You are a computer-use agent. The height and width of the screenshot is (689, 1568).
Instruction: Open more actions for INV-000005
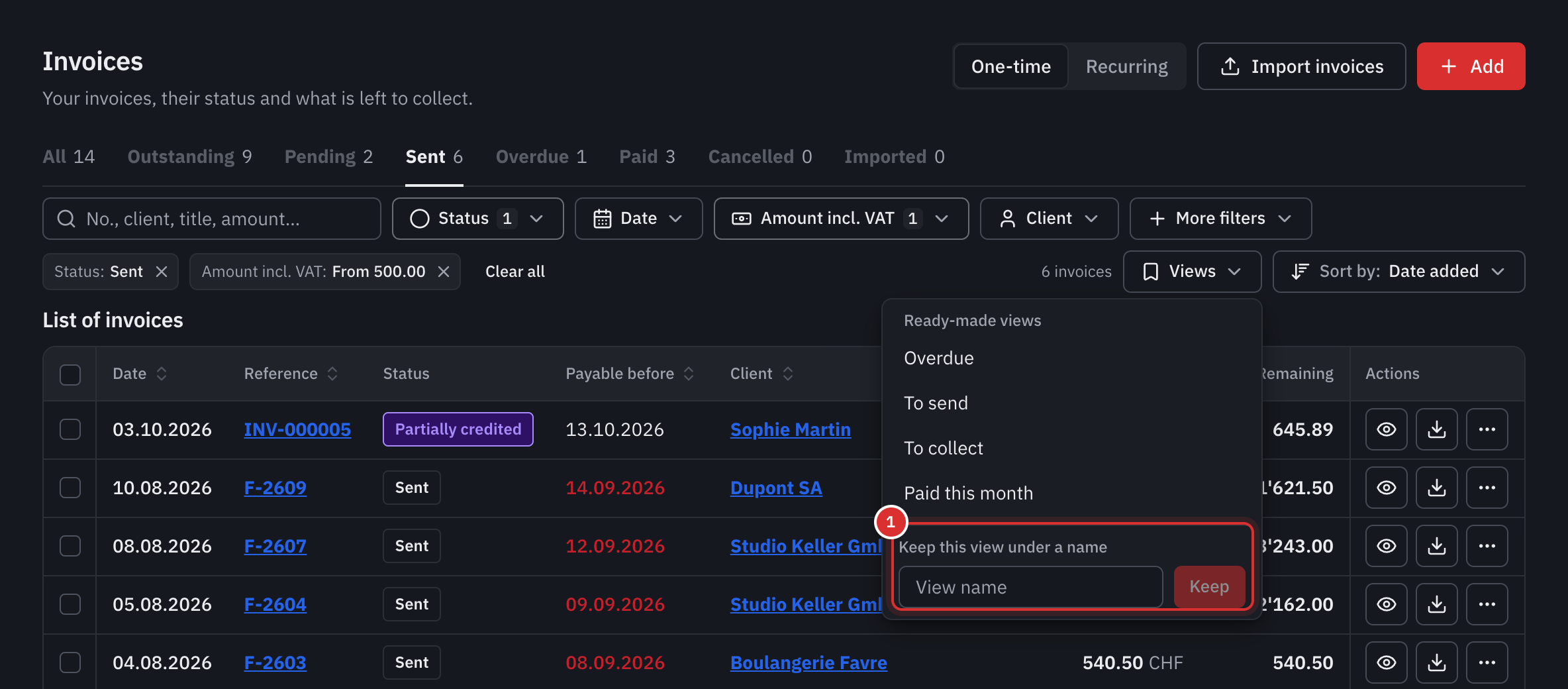[1487, 429]
